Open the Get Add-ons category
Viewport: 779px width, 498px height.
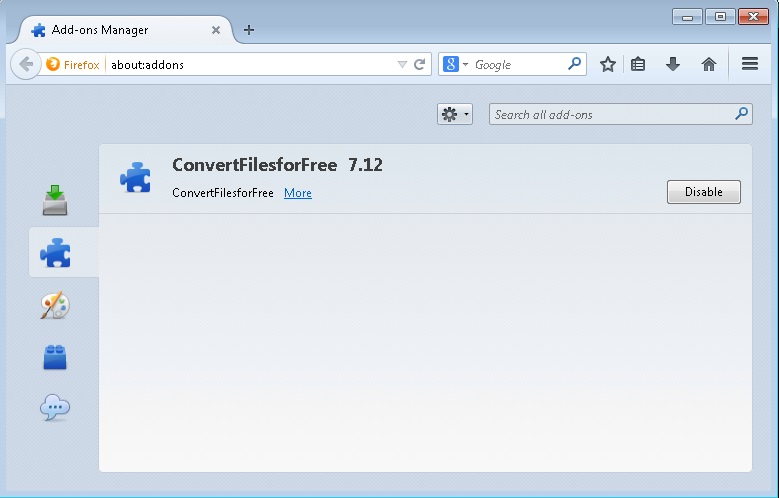click(55, 199)
